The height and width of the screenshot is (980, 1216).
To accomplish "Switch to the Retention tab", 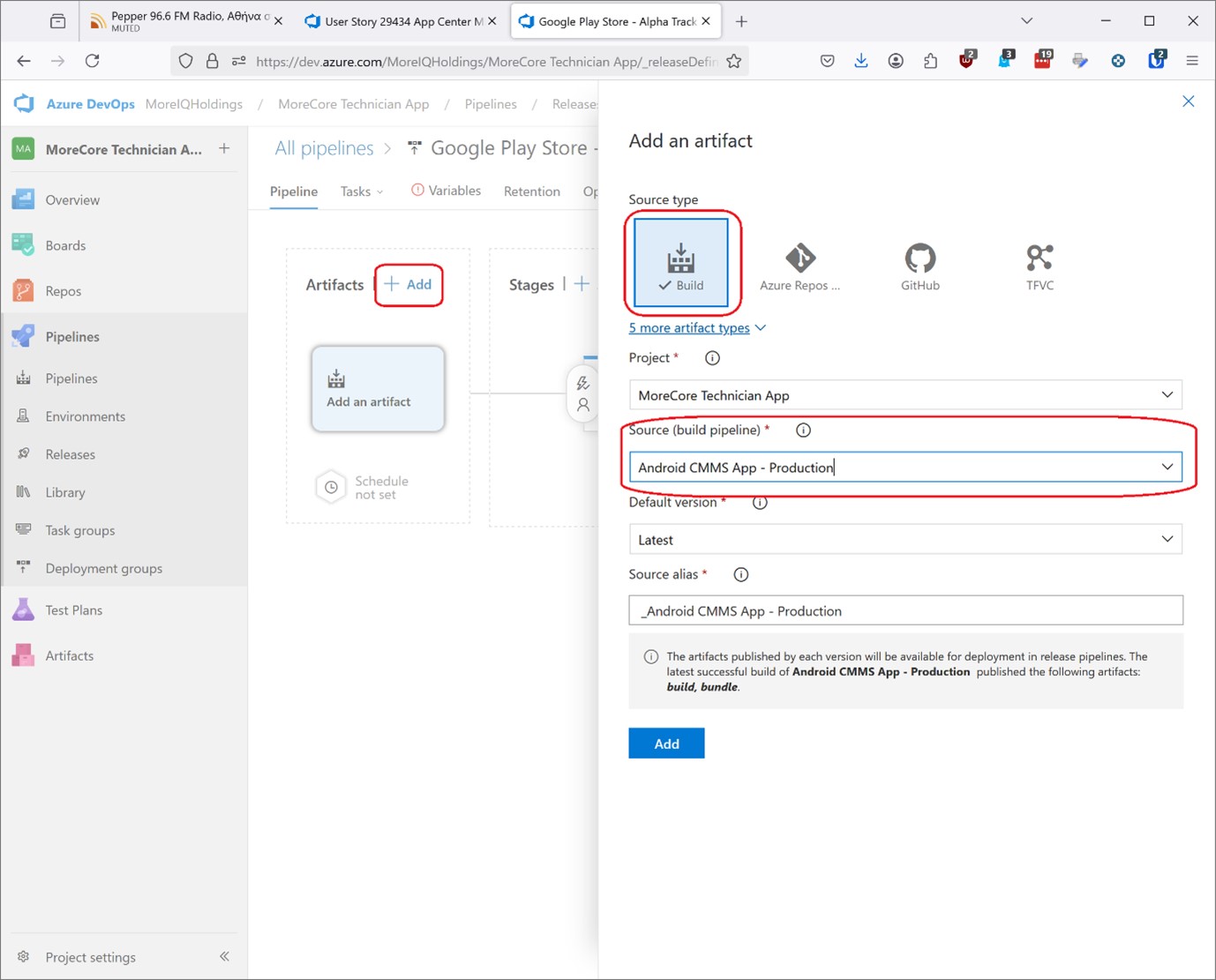I will (x=531, y=191).
